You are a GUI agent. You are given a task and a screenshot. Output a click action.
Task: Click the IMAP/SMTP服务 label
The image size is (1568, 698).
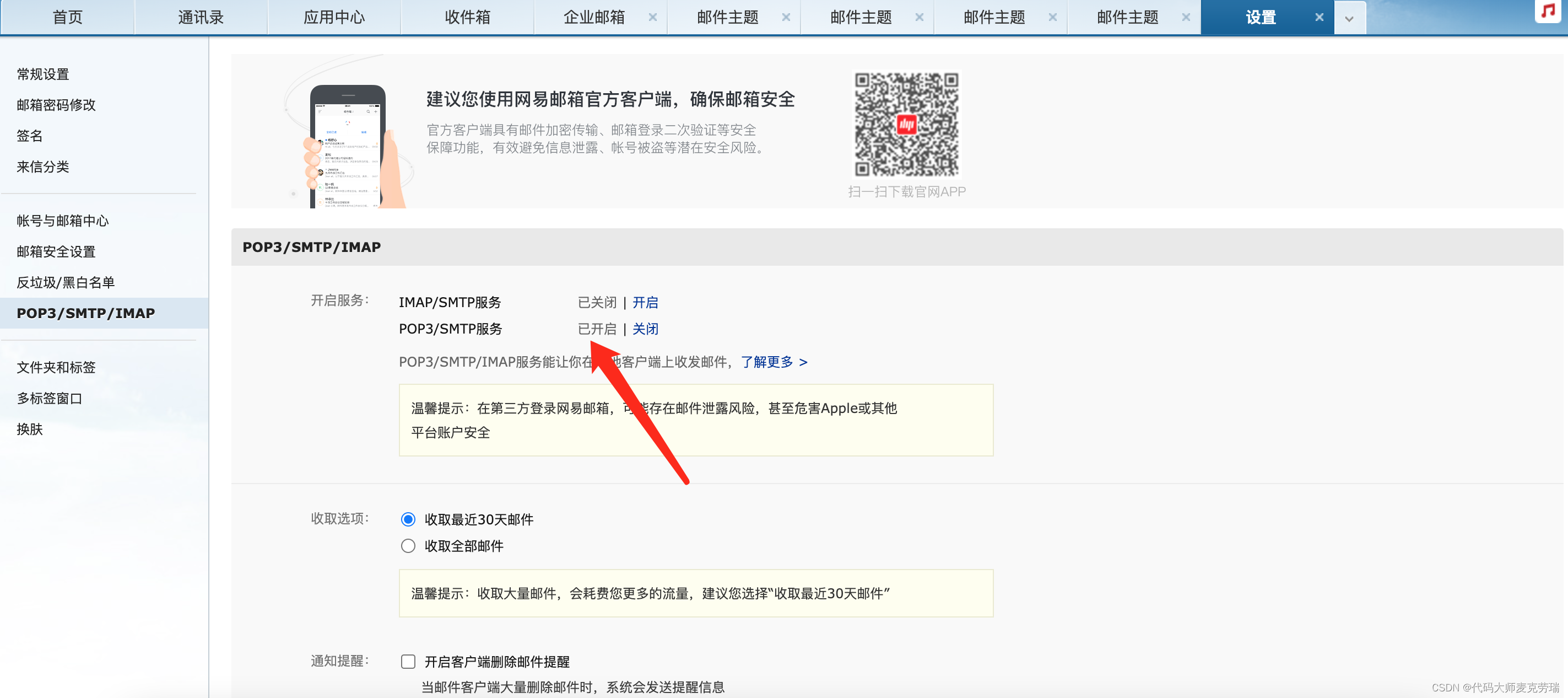pyautogui.click(x=450, y=302)
